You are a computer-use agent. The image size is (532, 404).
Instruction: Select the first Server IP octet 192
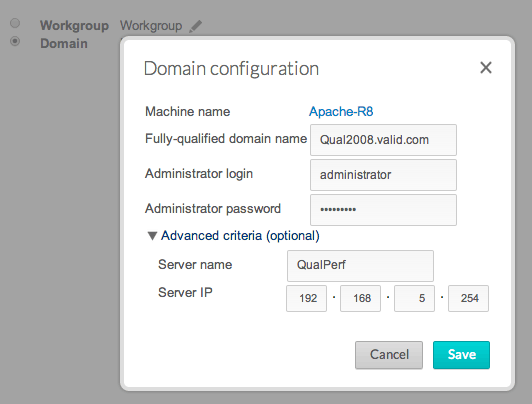306,299
